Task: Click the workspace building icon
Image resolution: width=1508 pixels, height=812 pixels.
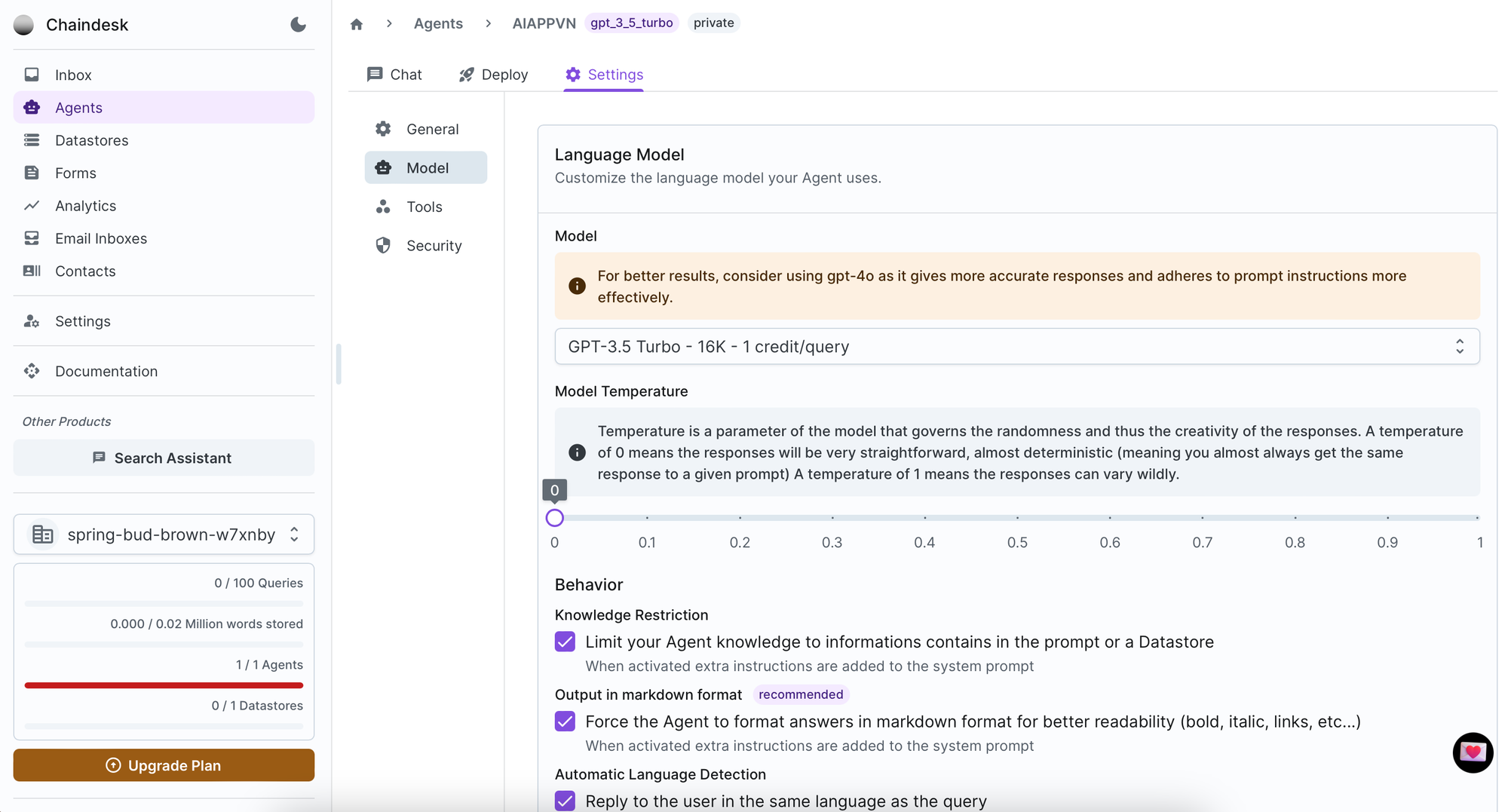Action: coord(43,535)
